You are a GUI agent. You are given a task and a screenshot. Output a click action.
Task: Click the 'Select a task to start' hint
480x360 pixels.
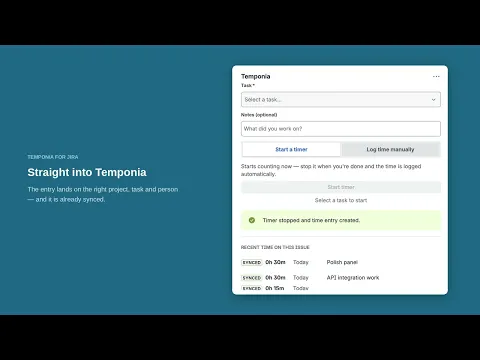pyautogui.click(x=341, y=200)
